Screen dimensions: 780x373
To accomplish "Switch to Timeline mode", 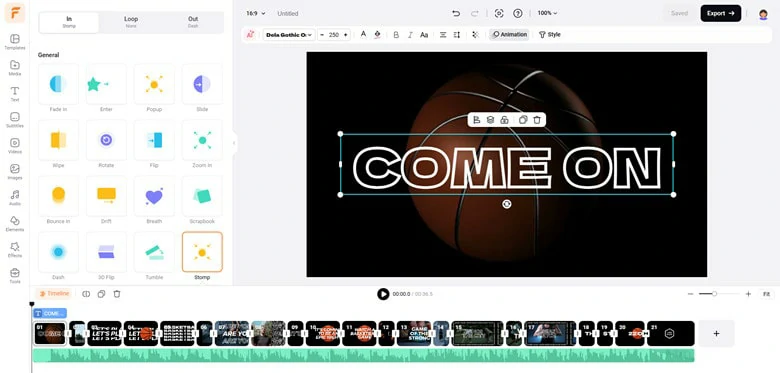I will point(54,294).
